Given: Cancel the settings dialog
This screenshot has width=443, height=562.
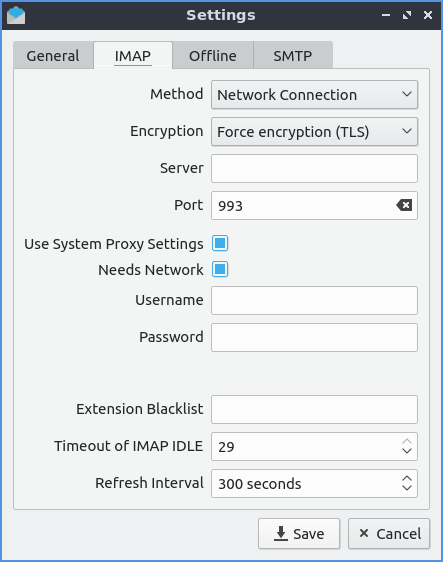Looking at the screenshot, I should click(389, 534).
